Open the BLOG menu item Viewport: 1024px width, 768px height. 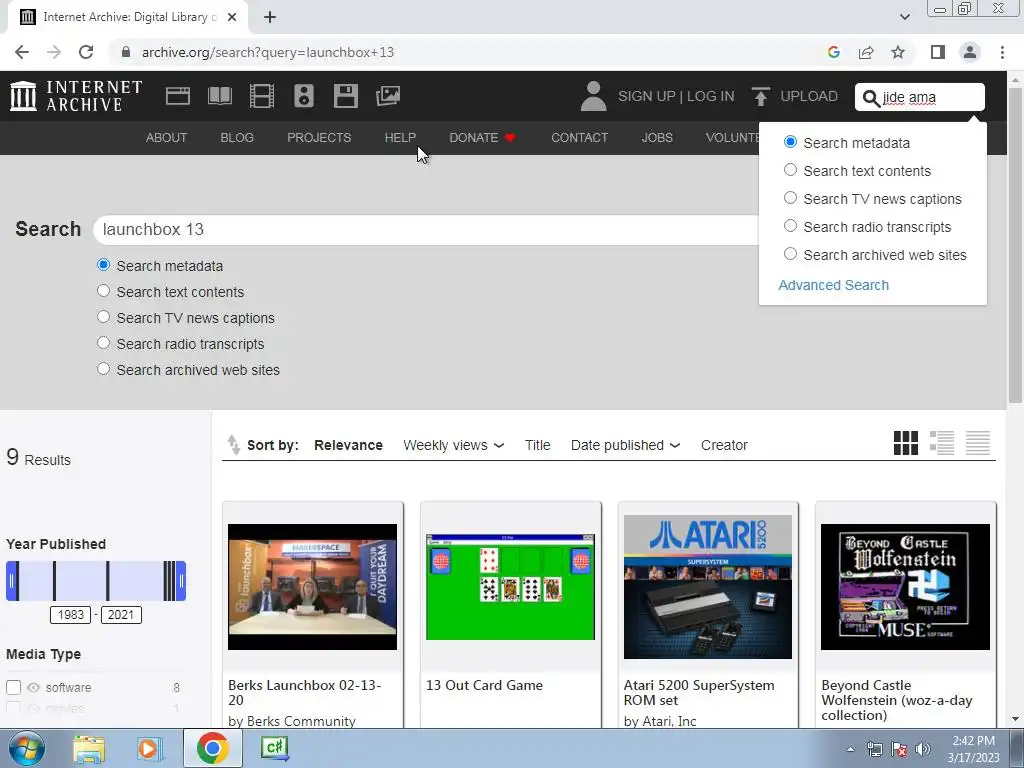pyautogui.click(x=237, y=138)
